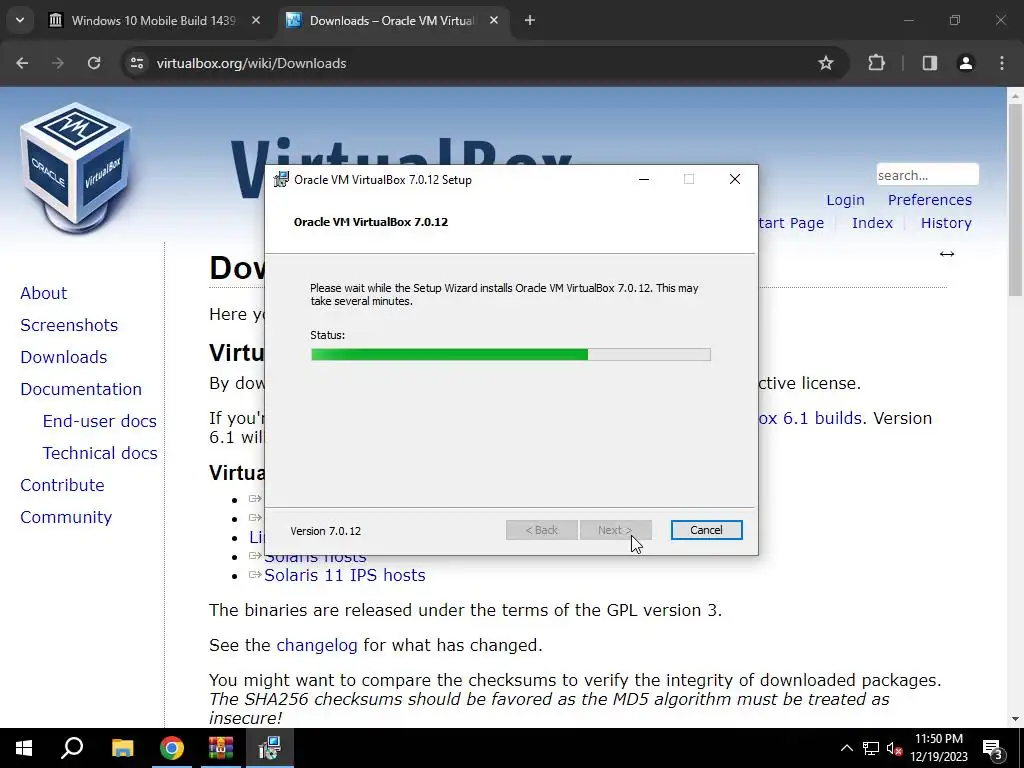Screen dimensions: 1024x768
Task: Close the Windows 10 Mobile Build tab
Action: click(256, 20)
